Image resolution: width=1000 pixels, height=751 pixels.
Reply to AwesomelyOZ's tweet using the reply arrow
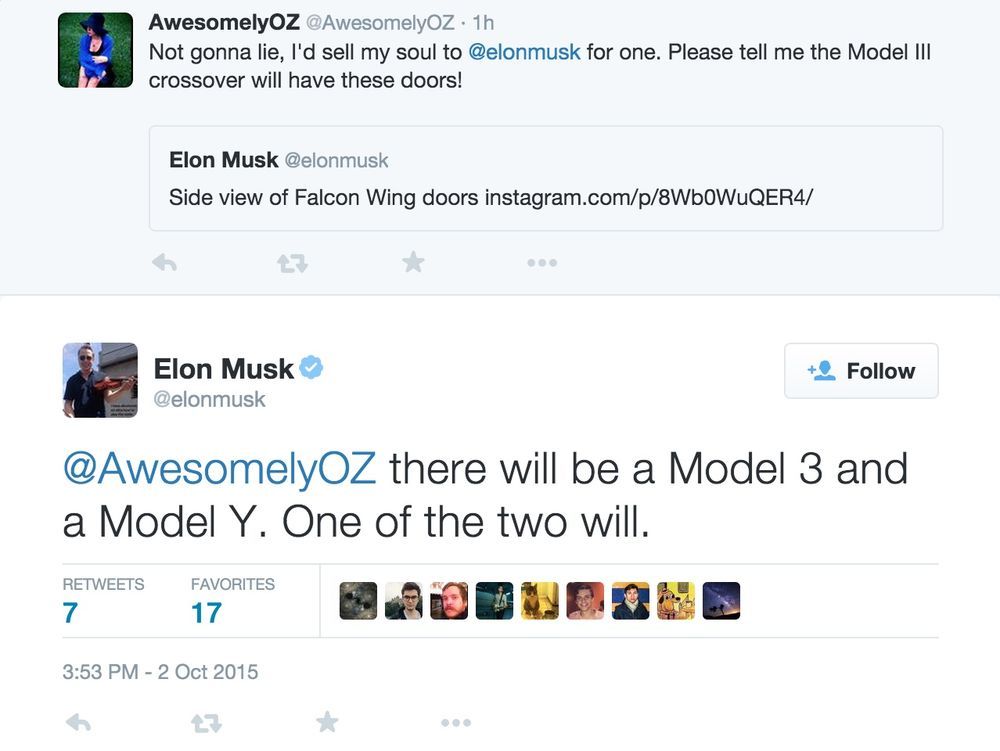pos(165,263)
